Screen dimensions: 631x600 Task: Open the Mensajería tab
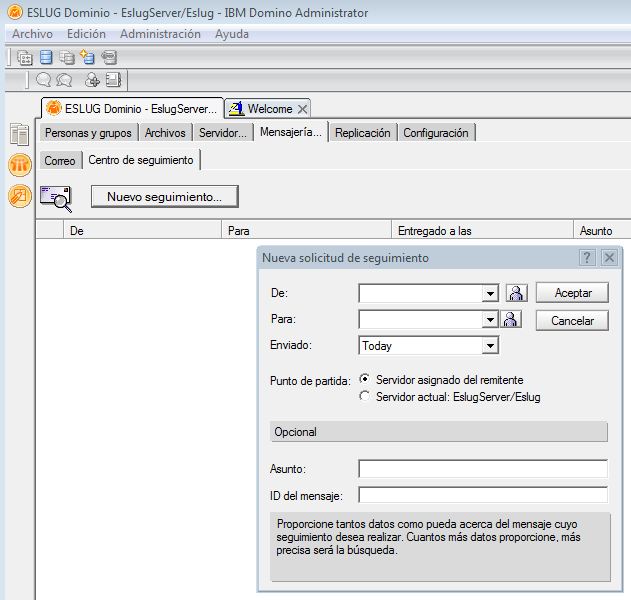point(291,132)
